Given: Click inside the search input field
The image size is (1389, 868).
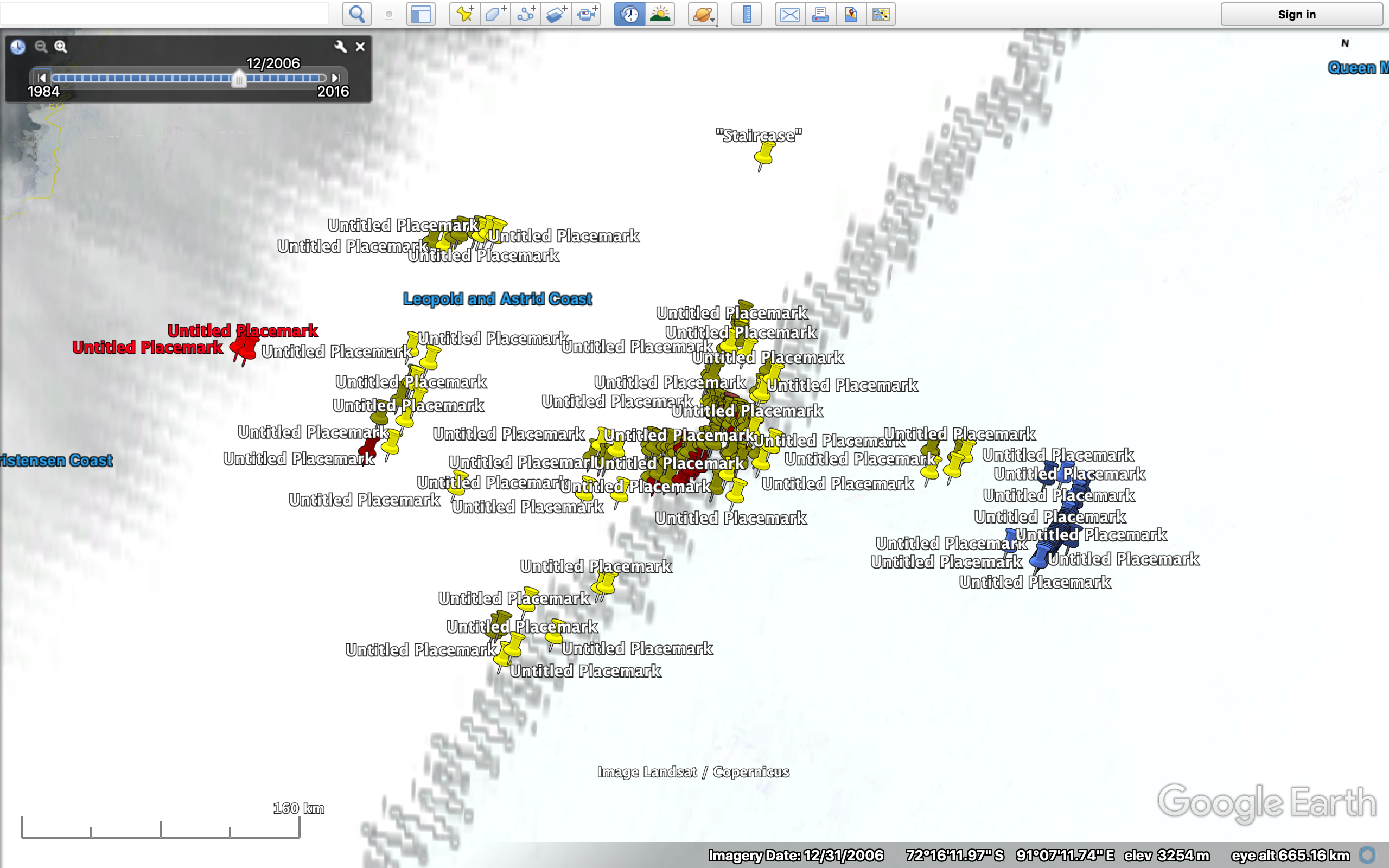Looking at the screenshot, I should [163, 13].
